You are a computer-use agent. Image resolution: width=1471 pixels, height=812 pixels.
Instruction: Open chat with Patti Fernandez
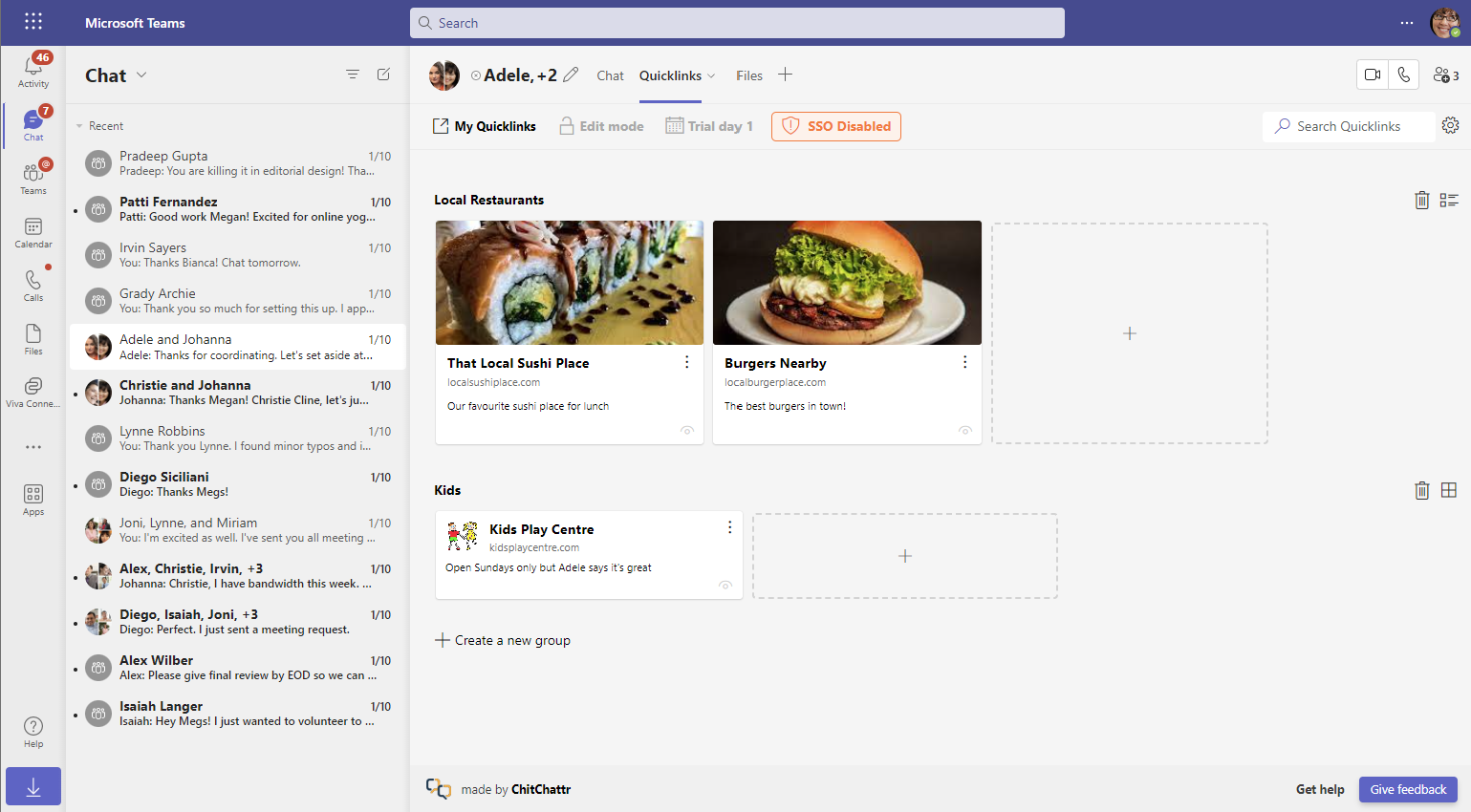238,209
